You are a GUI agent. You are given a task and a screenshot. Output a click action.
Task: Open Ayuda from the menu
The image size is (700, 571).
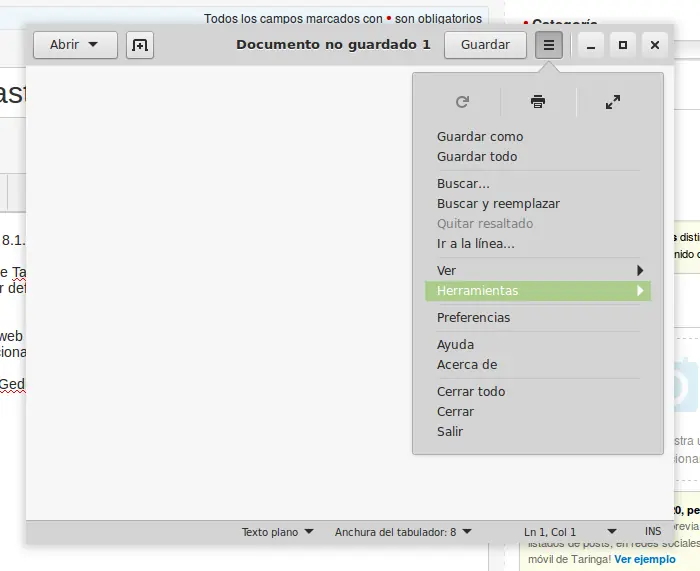tap(538, 345)
